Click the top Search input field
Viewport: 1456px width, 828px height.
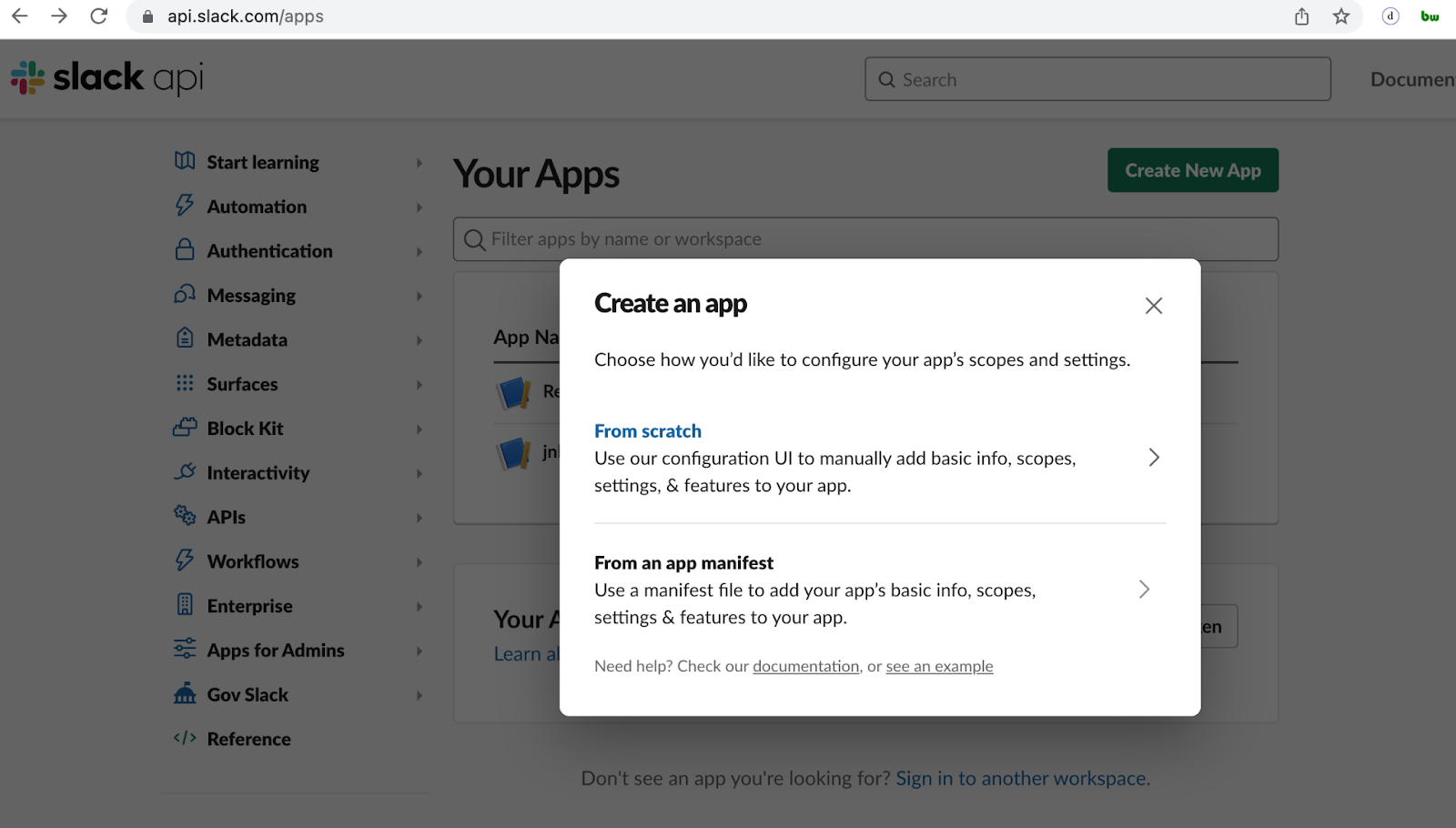pyautogui.click(x=1097, y=79)
